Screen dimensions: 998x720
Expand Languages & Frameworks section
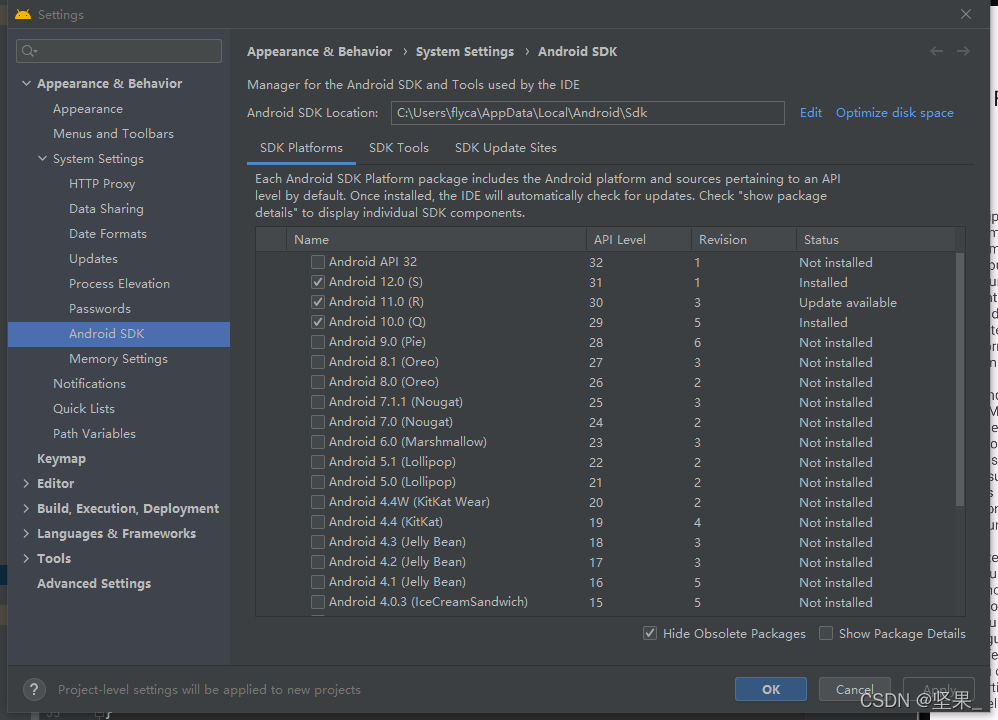[27, 533]
